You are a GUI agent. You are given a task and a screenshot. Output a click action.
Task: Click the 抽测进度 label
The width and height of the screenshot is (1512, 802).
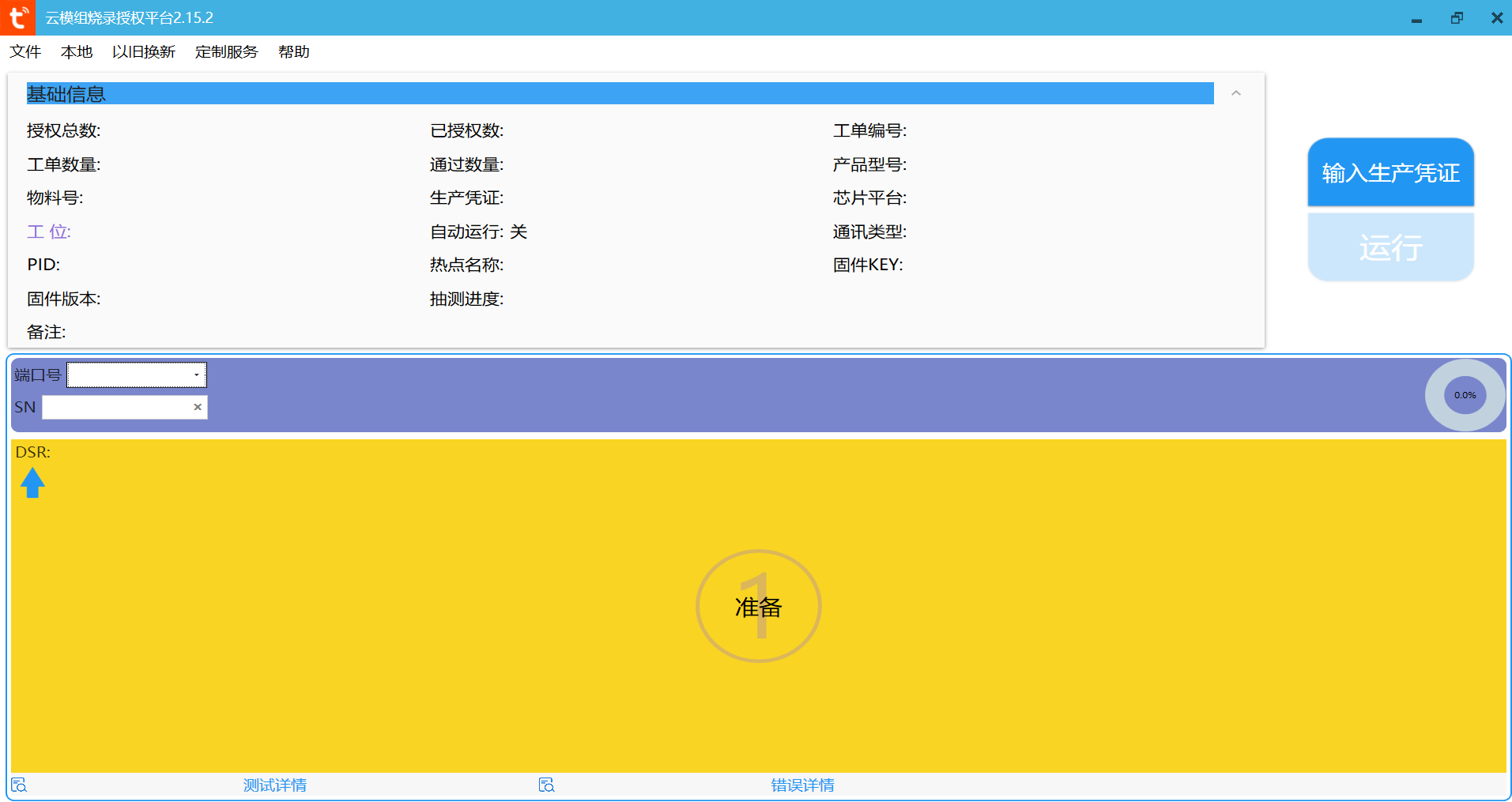tap(466, 299)
